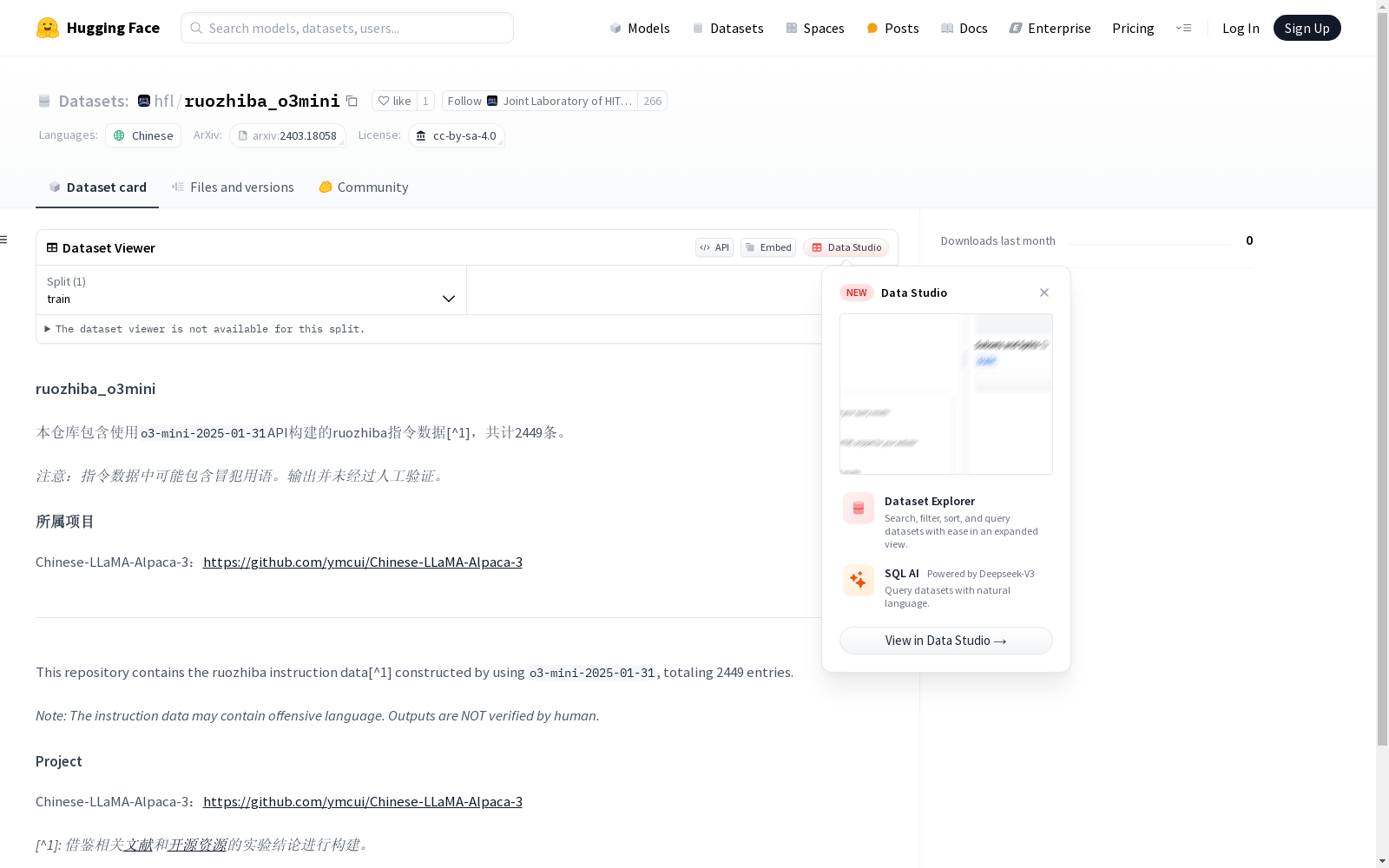
Task: Like the ruozhiba_o3mini dataset
Action: pos(394,101)
